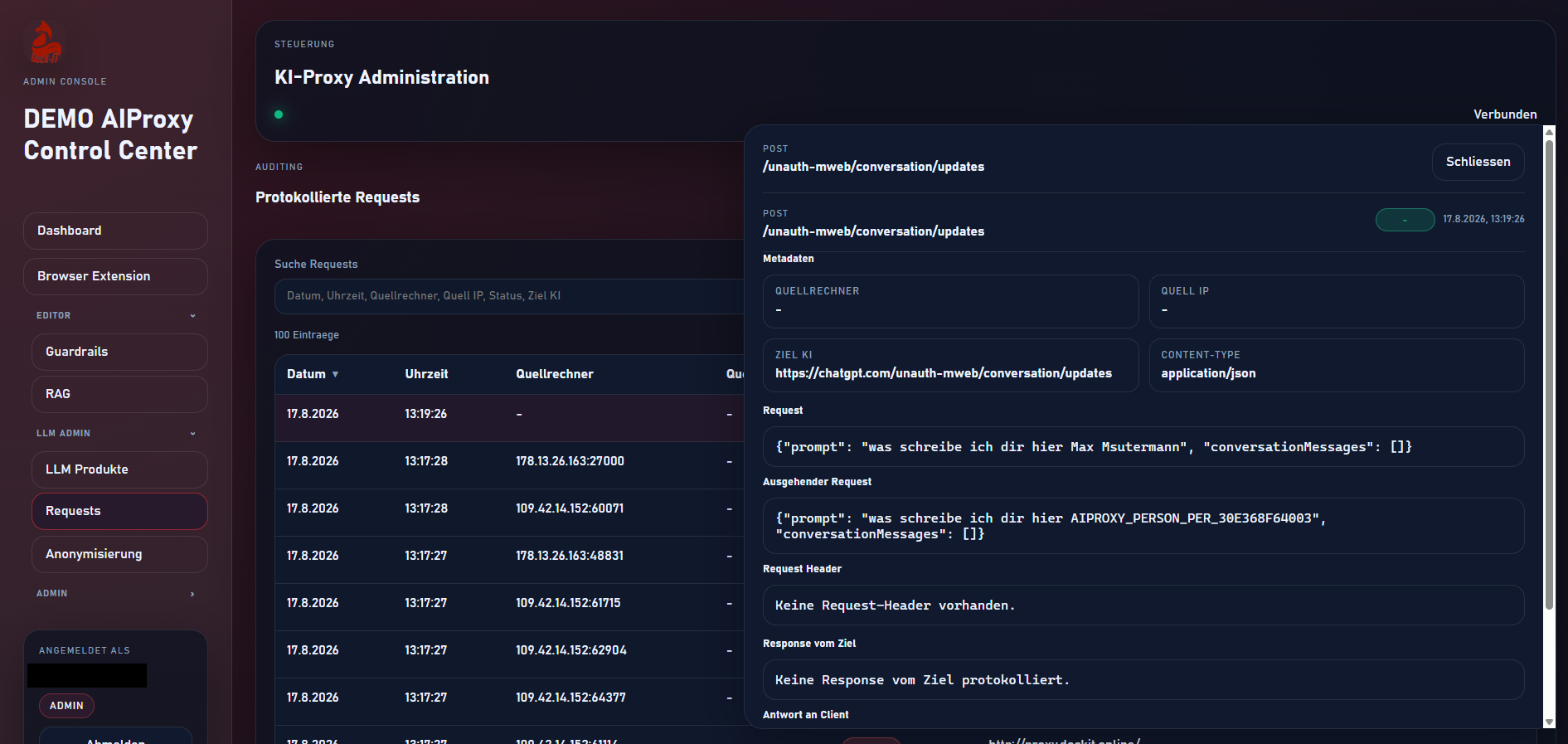
Task: Expand the ADMIN section chevron
Action: tap(192, 594)
